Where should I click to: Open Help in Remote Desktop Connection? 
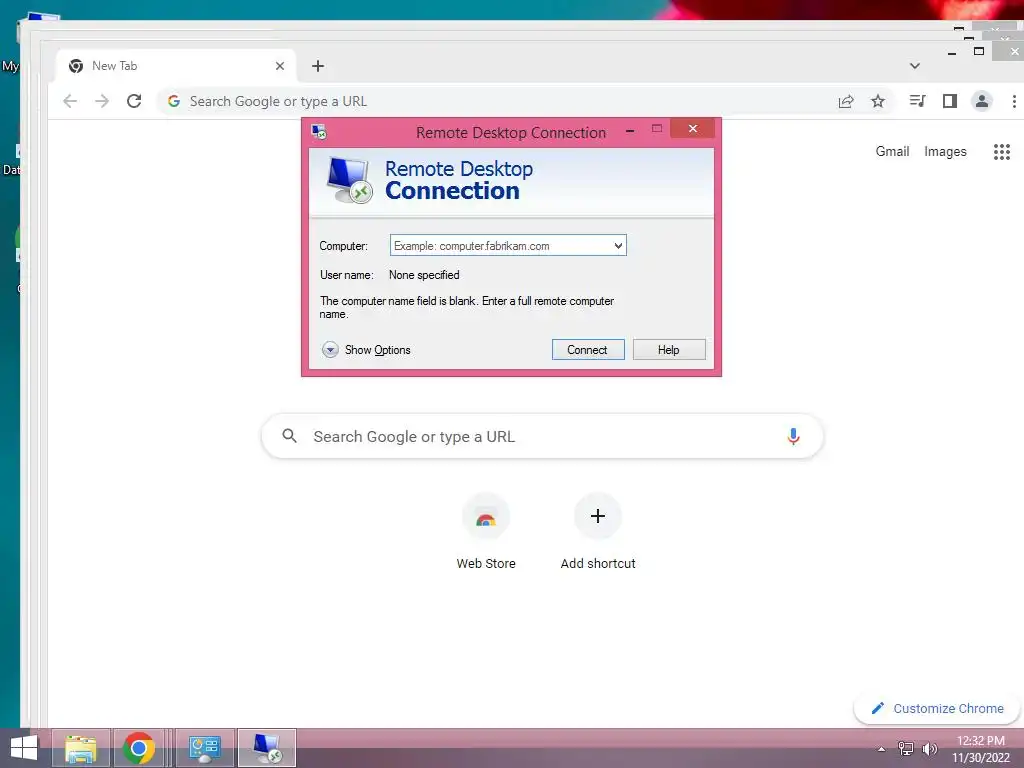669,349
